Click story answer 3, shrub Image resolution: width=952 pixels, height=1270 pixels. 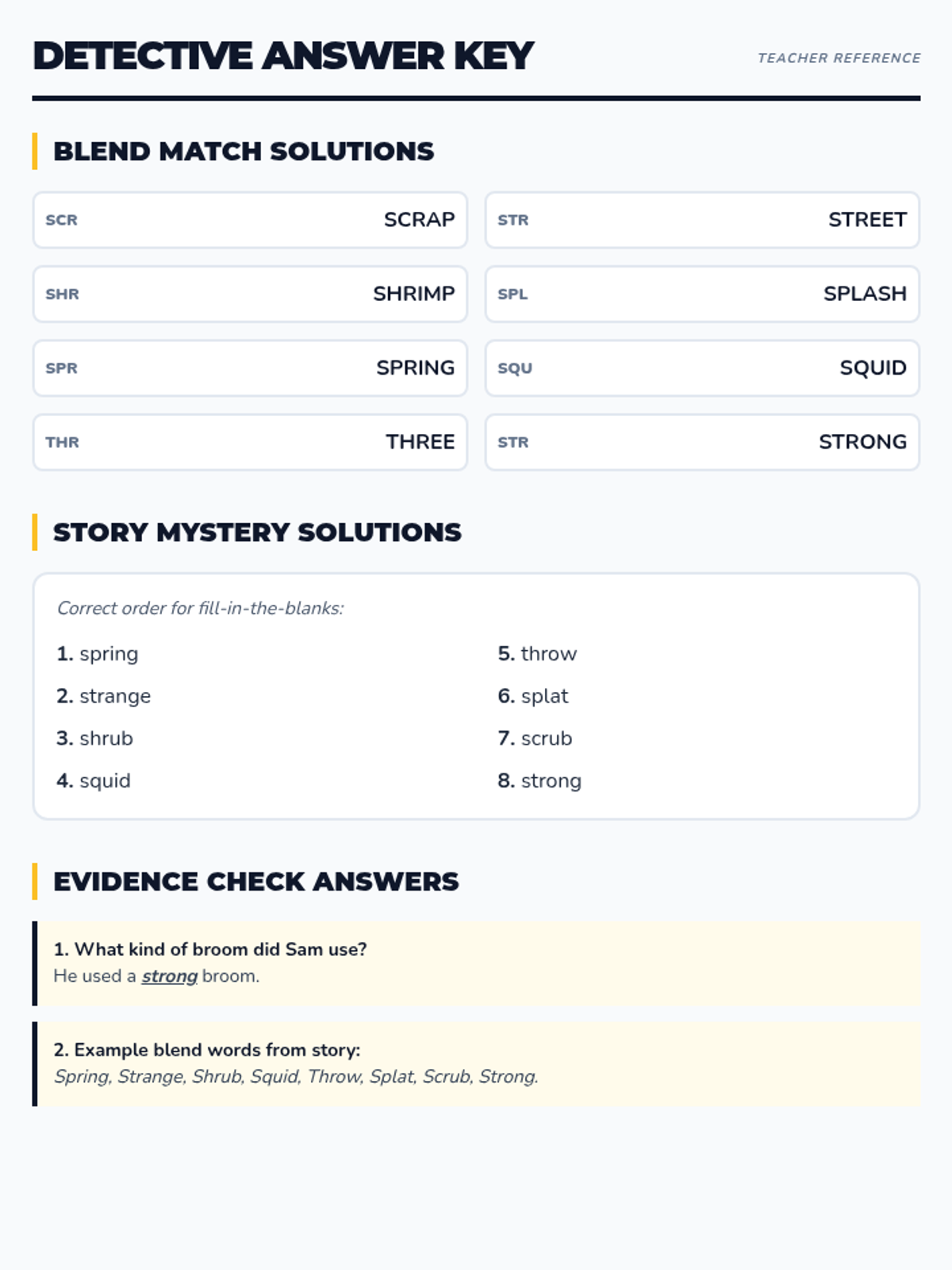pyautogui.click(x=95, y=738)
